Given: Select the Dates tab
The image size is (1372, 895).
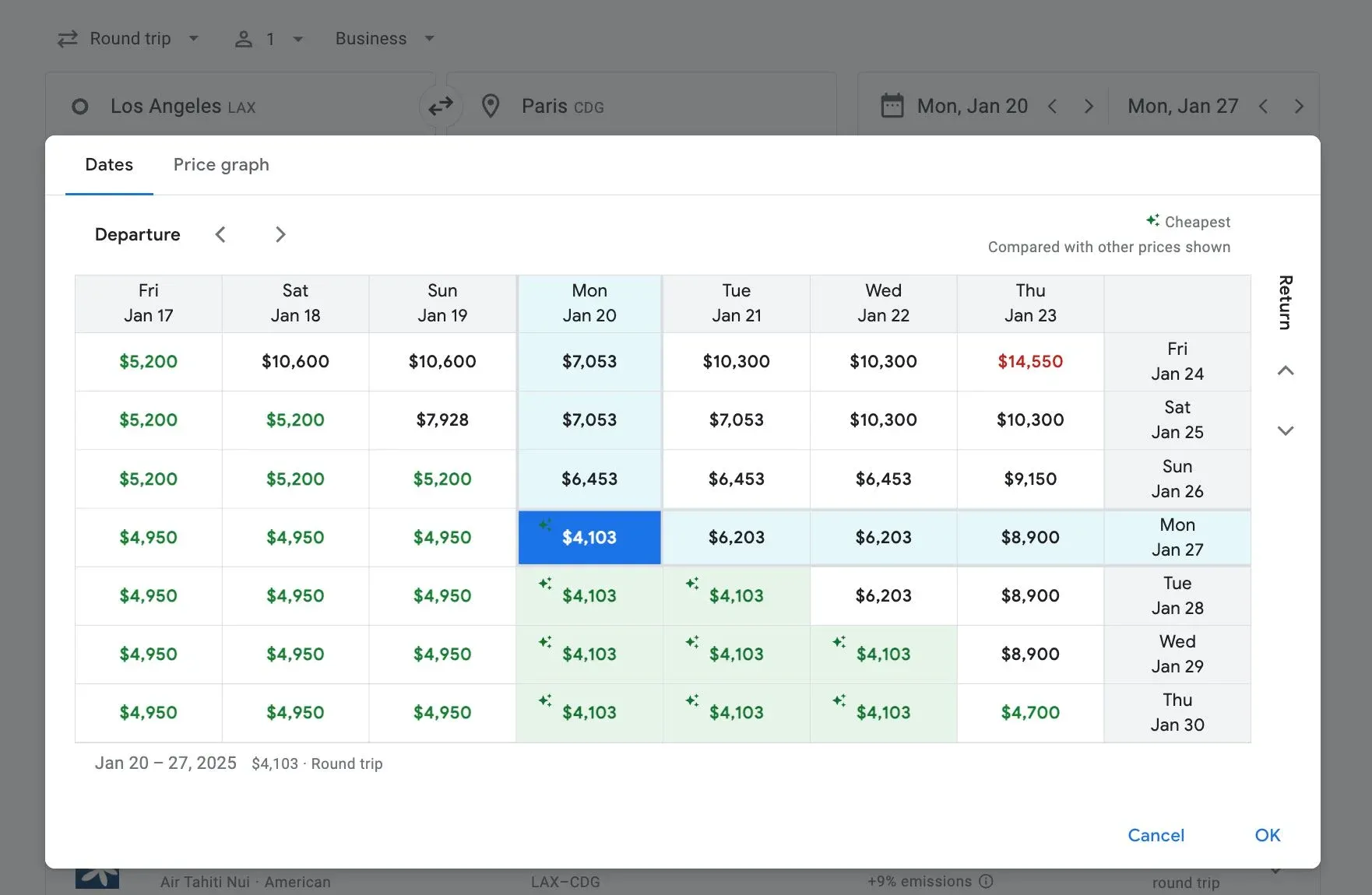Looking at the screenshot, I should (x=109, y=165).
